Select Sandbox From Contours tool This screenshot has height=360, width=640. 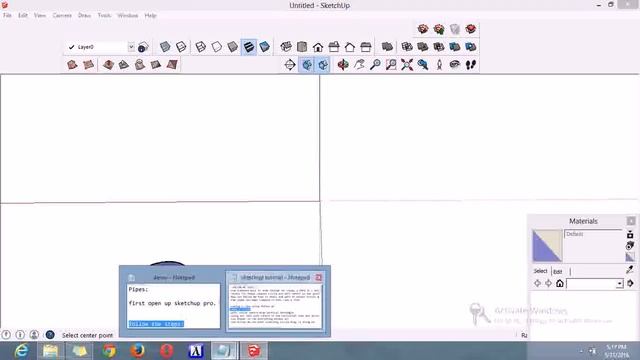click(x=72, y=64)
